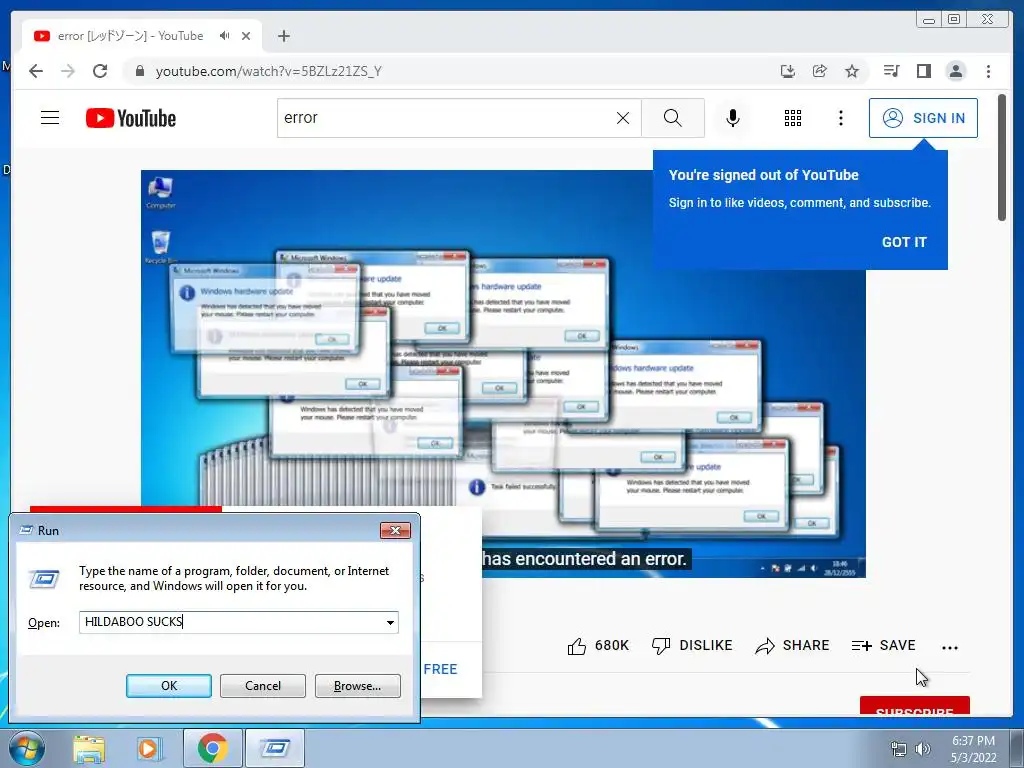Clear the YouTube search box text
Screen dimensions: 1024x768
tap(623, 118)
